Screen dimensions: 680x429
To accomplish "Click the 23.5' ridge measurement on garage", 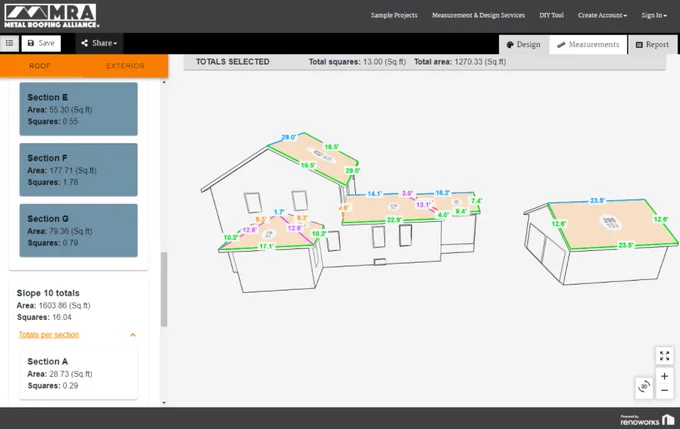I will pos(597,200).
